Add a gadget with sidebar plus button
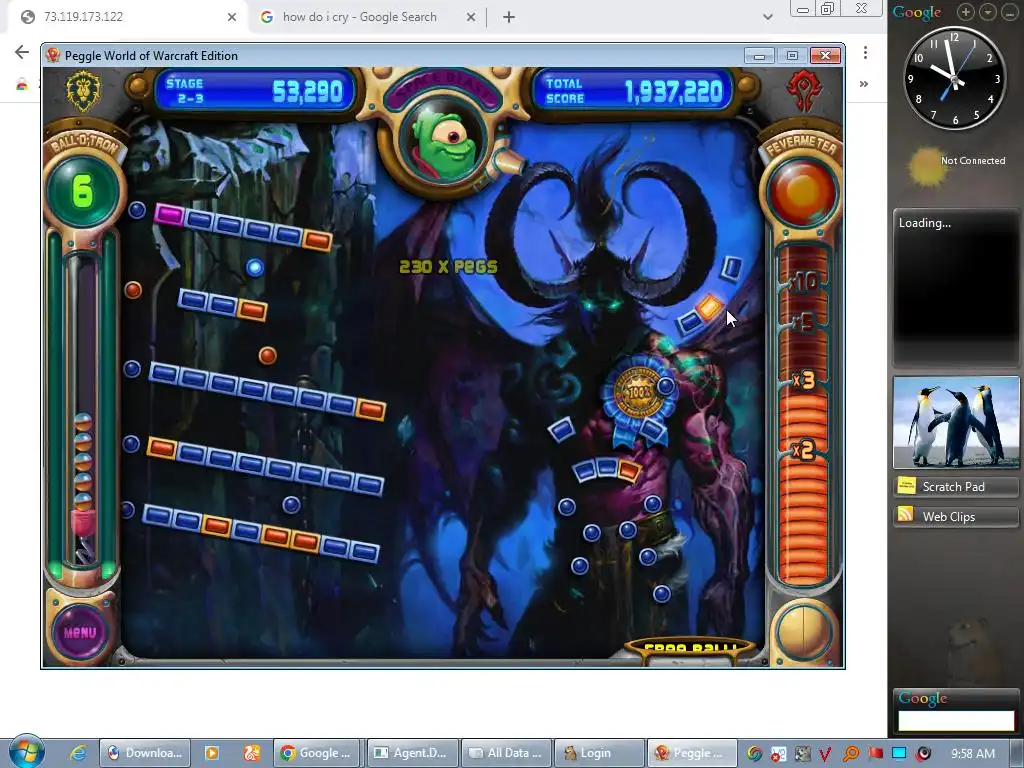Viewport: 1024px width, 768px height. (966, 12)
